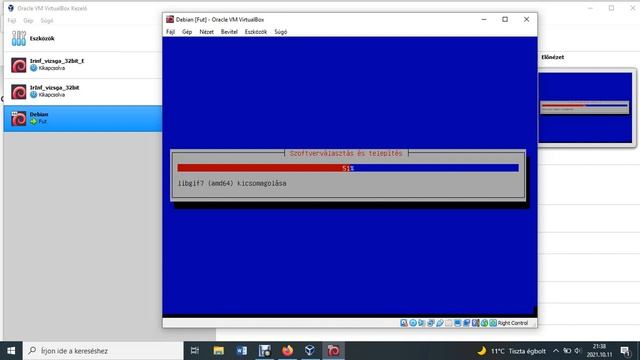Open Súgó menu in VirtualBox Manager window
The width and height of the screenshot is (640, 360).
pyautogui.click(x=47, y=20)
